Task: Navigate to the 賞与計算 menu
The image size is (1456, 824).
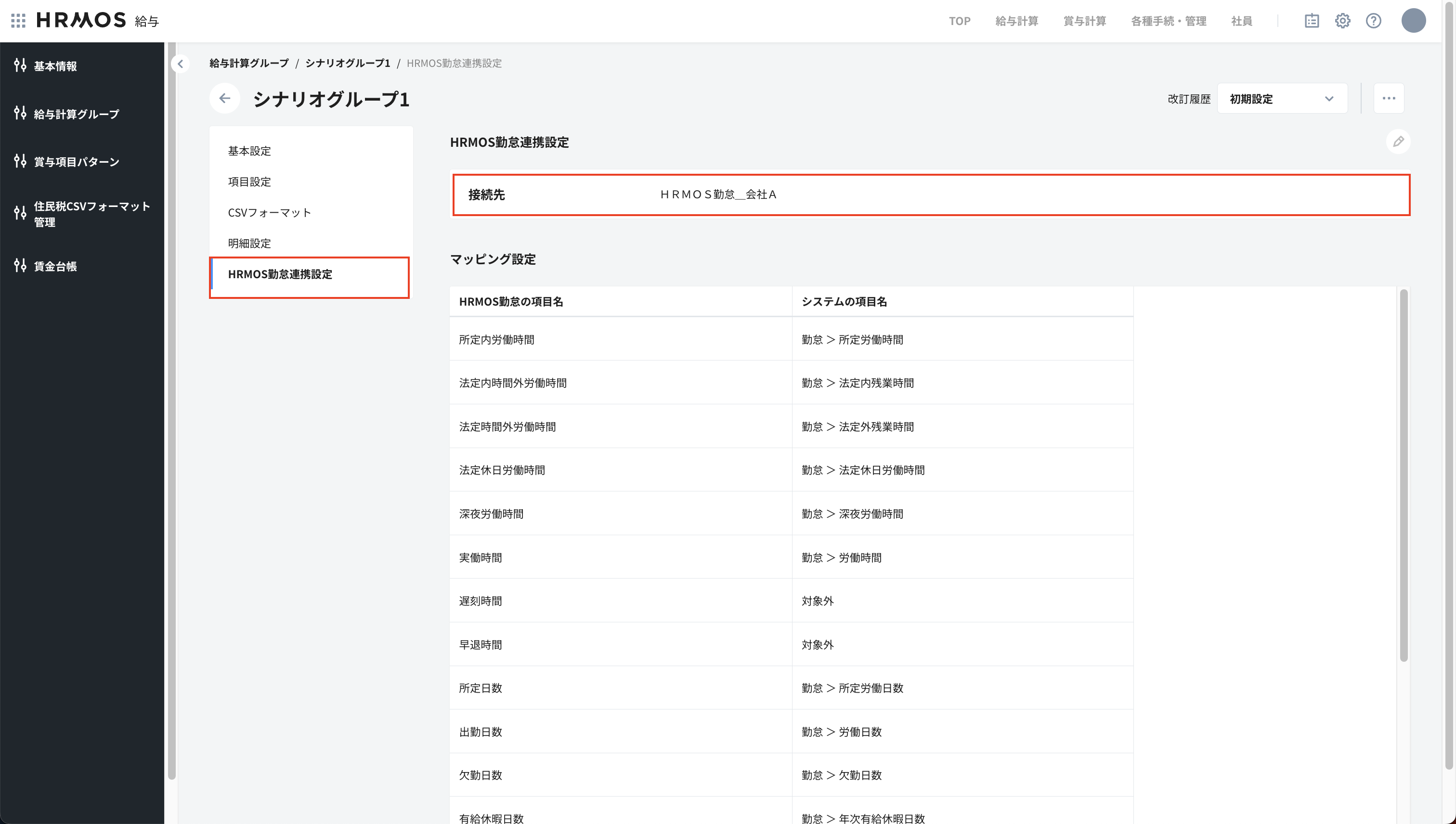Action: point(1084,21)
